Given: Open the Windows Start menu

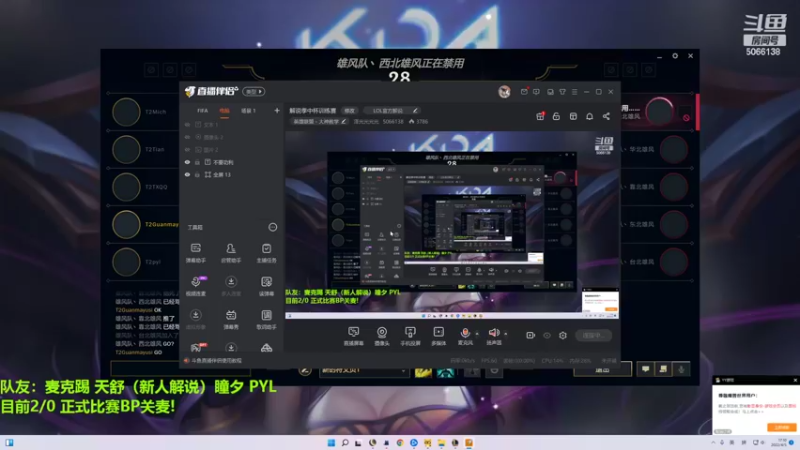Looking at the screenshot, I should click(x=331, y=443).
